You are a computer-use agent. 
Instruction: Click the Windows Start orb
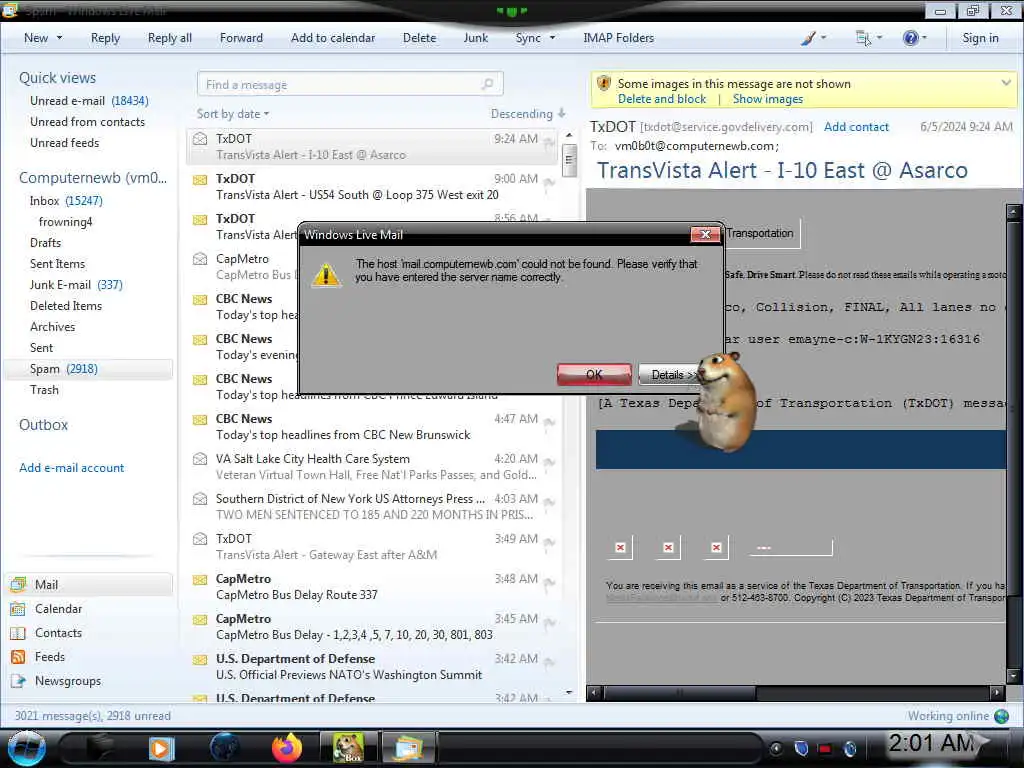[x=26, y=748]
